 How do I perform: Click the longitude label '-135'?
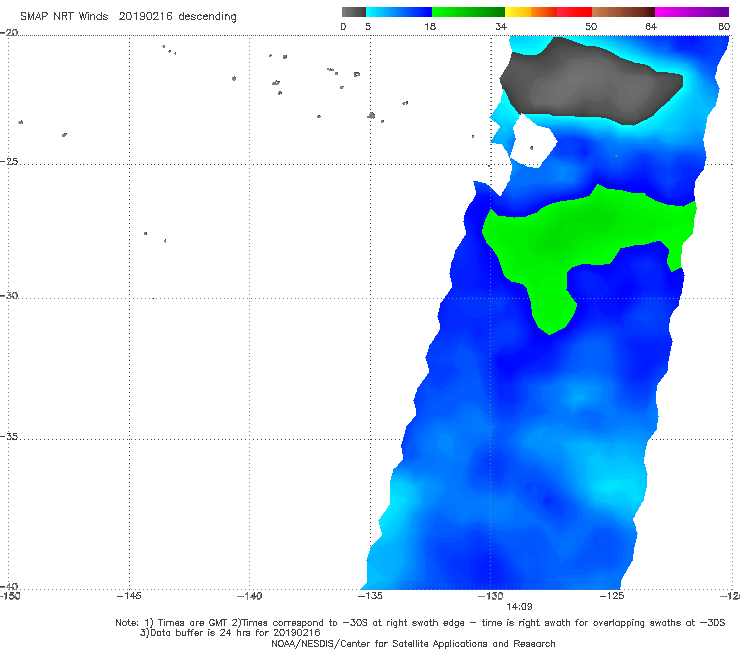tap(370, 596)
